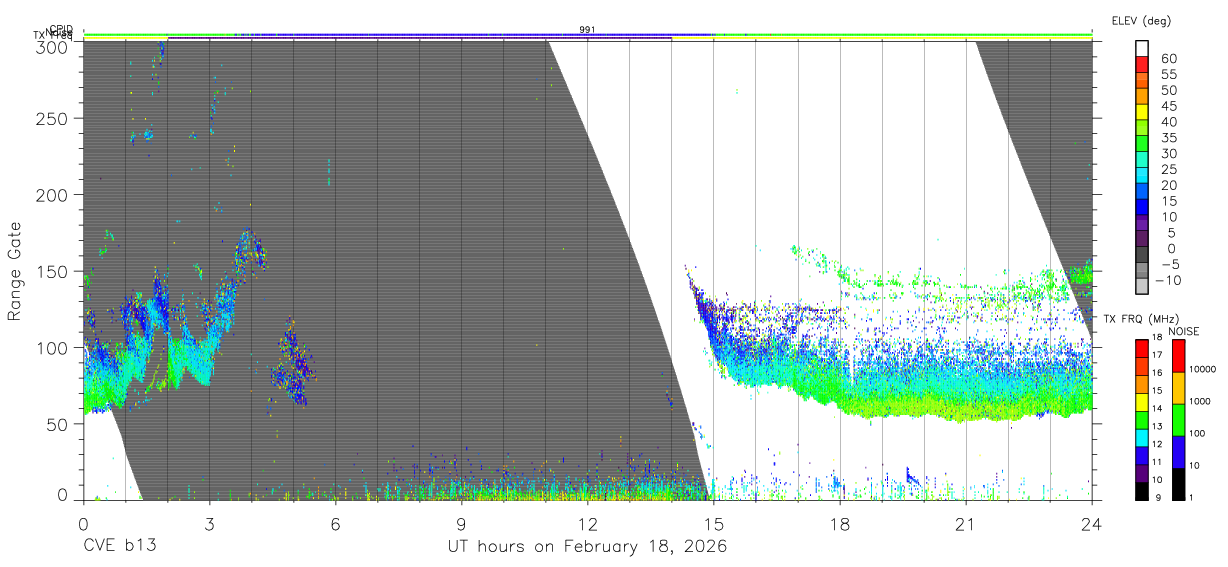Click the '15' tick on the time axis

[x=714, y=523]
